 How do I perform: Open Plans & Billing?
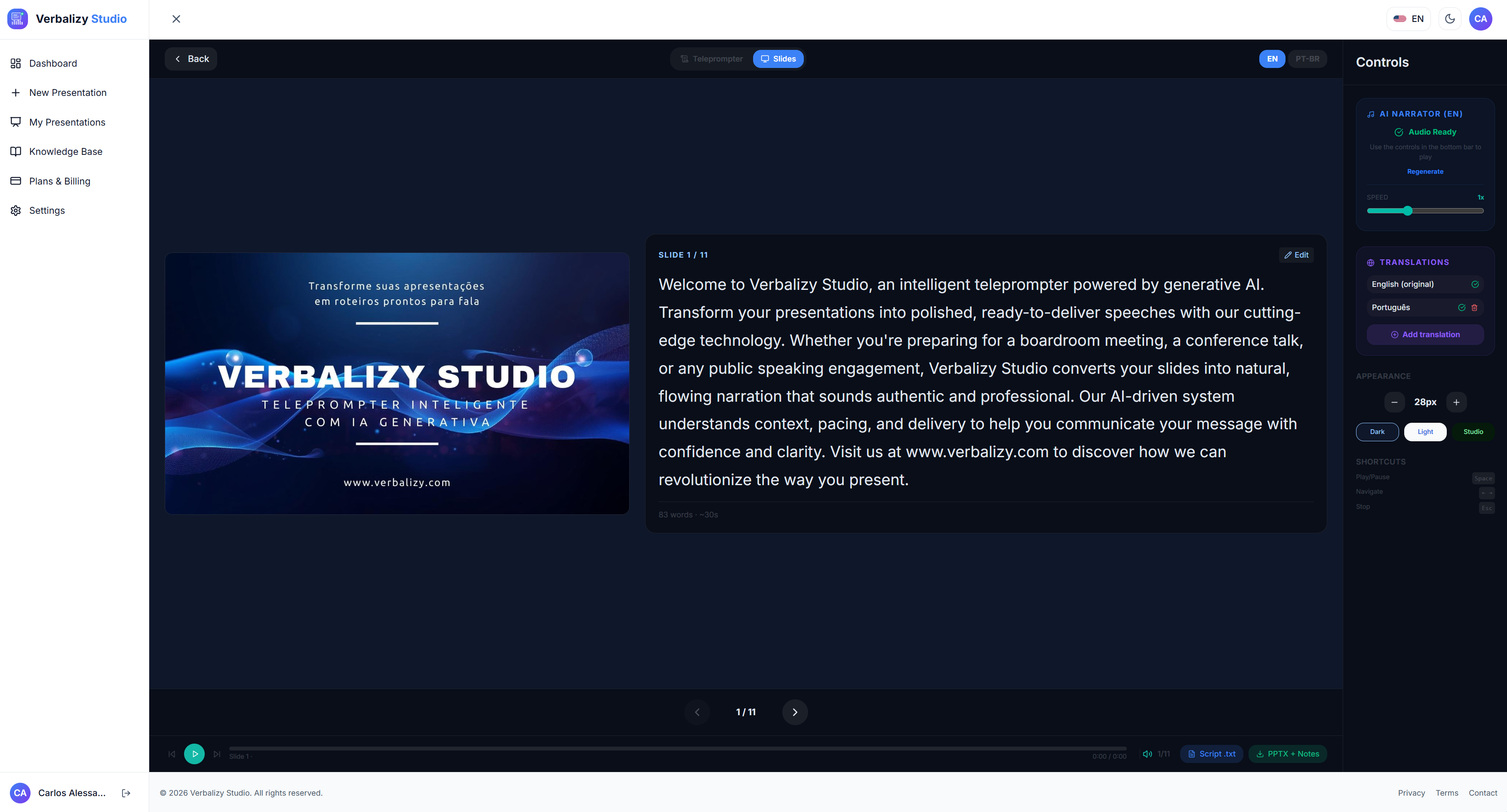(74, 181)
